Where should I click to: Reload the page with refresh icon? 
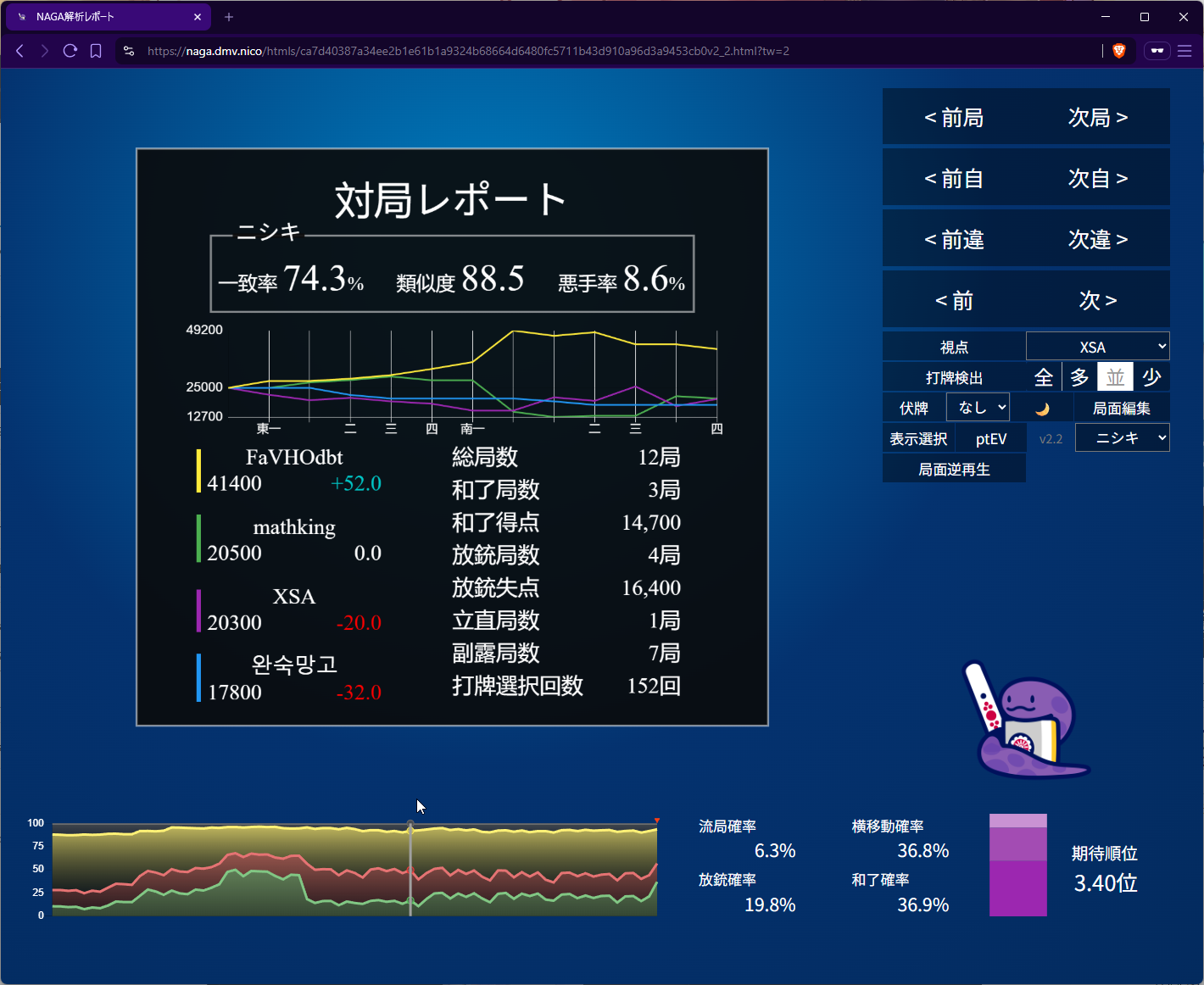point(70,51)
